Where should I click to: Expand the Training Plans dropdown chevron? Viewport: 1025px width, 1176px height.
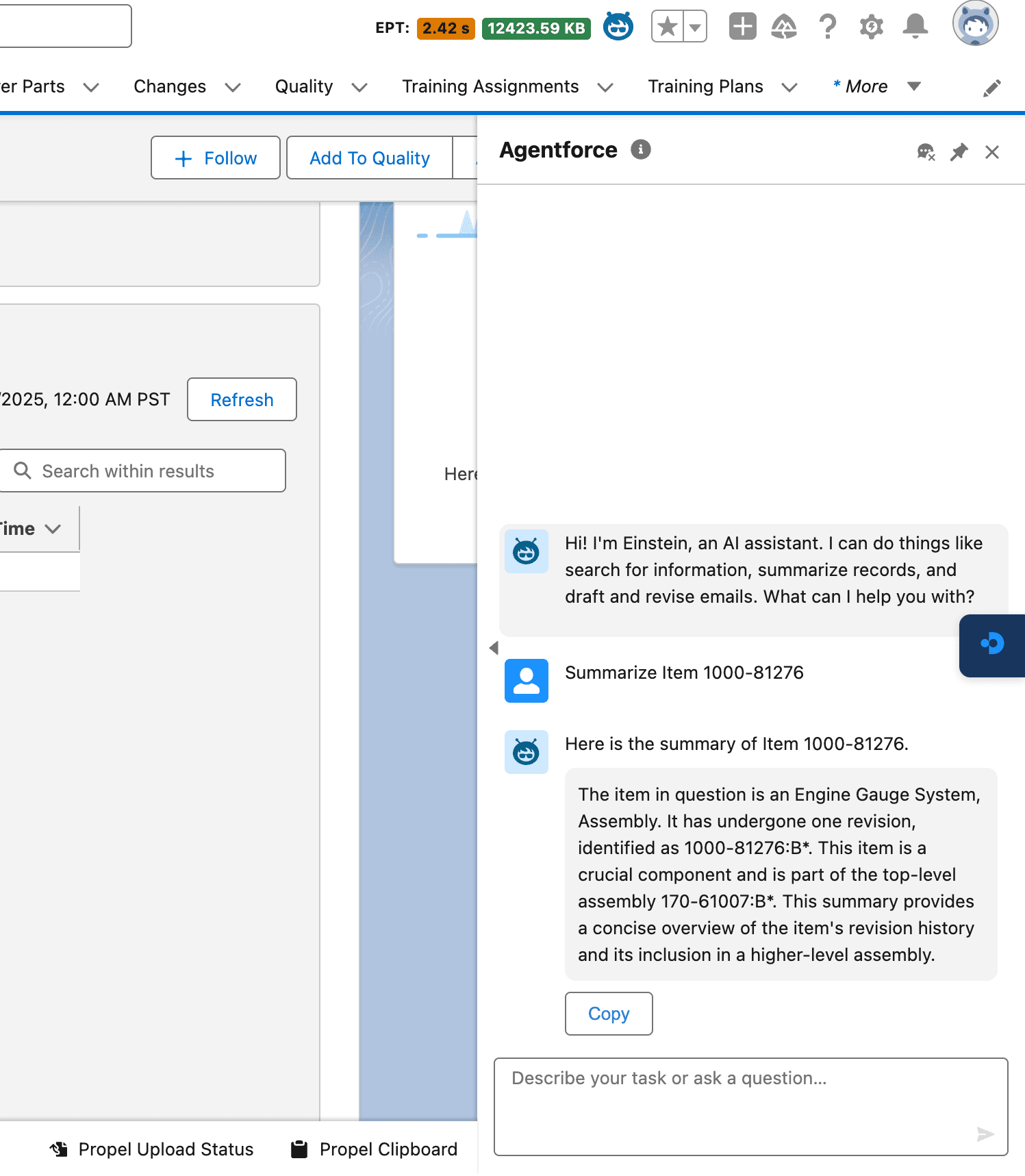[x=789, y=87]
